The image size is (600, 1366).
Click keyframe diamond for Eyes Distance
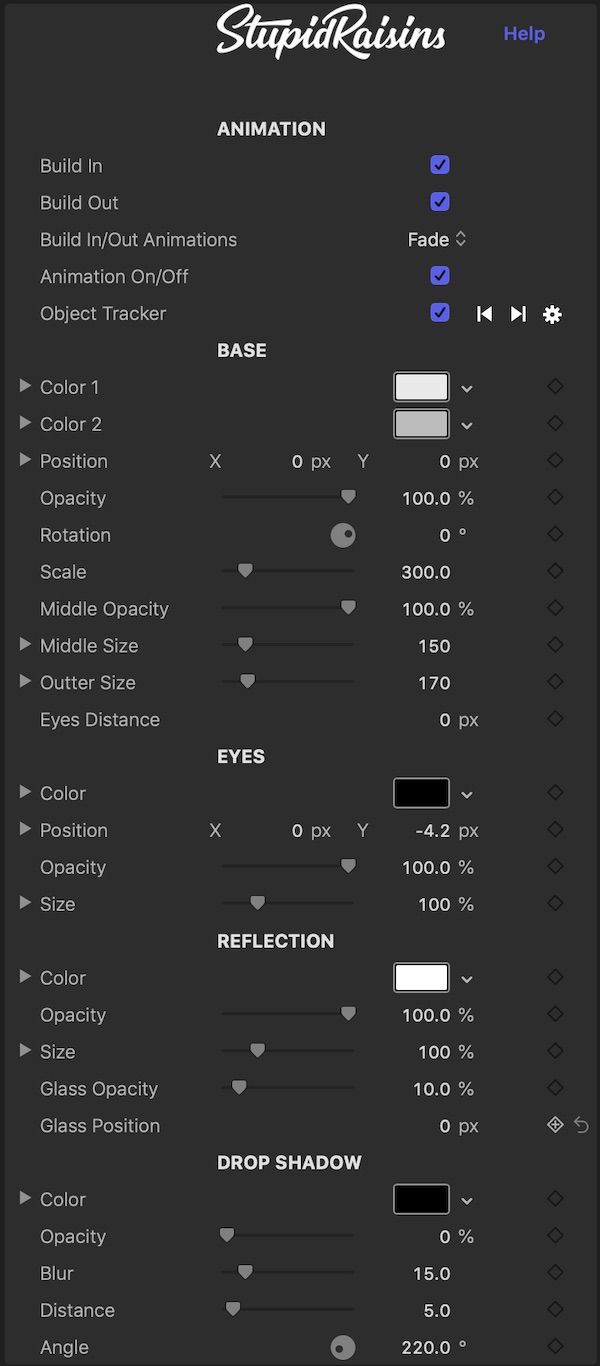tap(555, 720)
